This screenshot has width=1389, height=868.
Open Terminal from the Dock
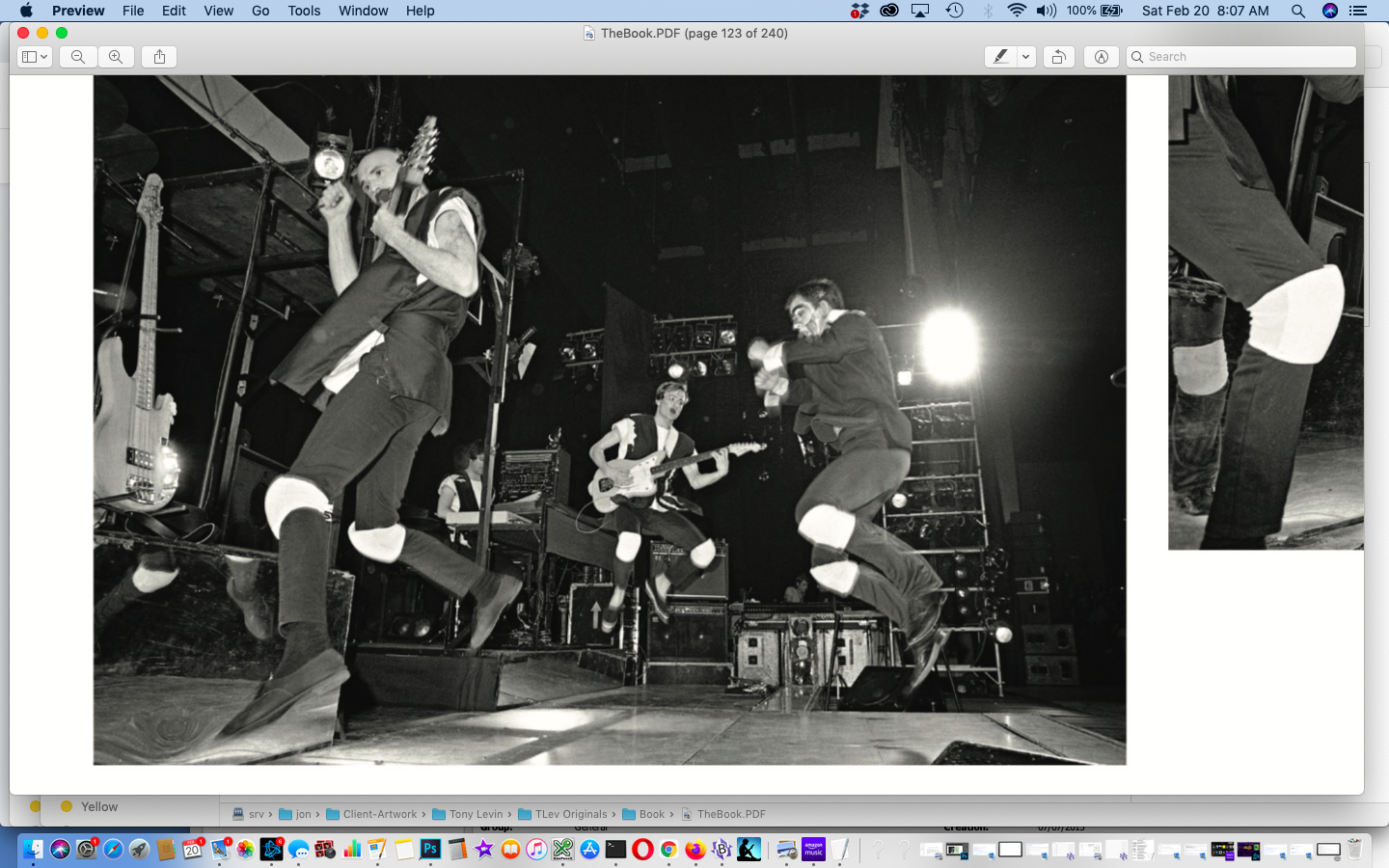[x=615, y=849]
